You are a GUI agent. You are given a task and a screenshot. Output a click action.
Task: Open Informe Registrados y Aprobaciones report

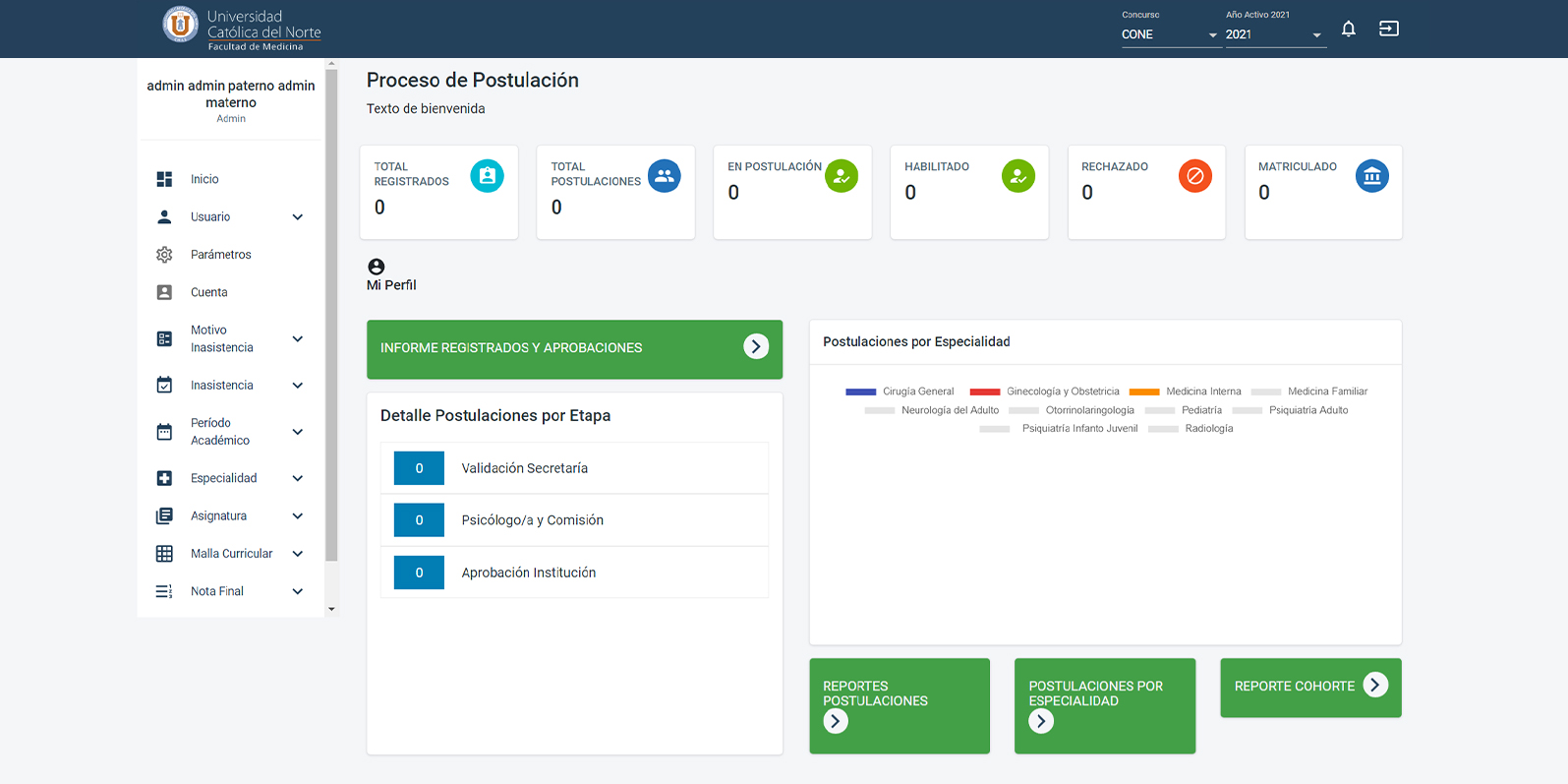pos(574,348)
